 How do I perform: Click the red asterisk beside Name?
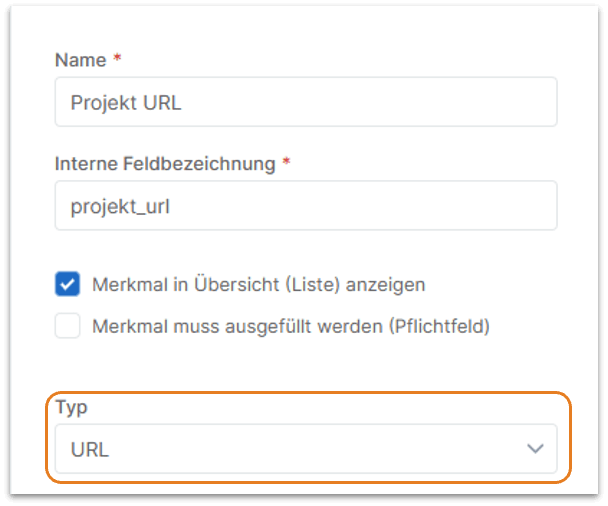pyautogui.click(x=116, y=60)
